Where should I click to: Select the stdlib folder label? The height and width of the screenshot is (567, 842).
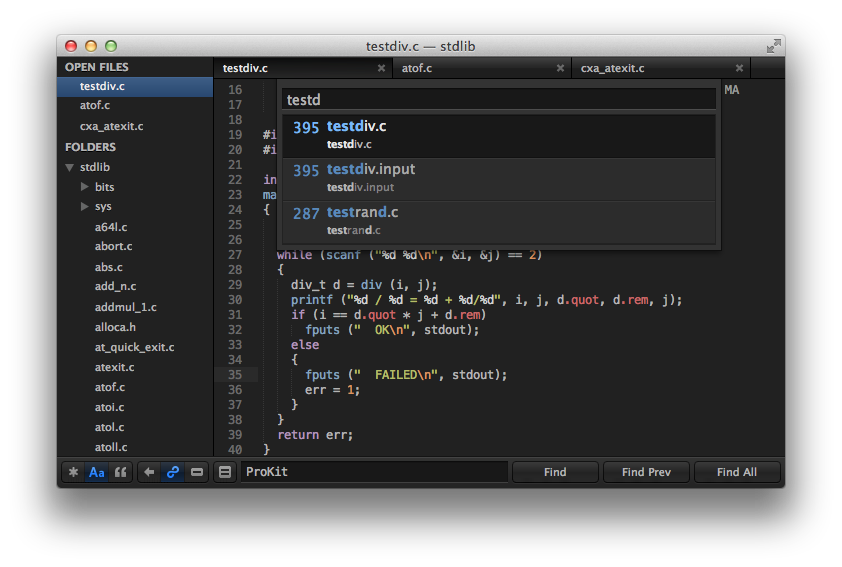(x=95, y=167)
